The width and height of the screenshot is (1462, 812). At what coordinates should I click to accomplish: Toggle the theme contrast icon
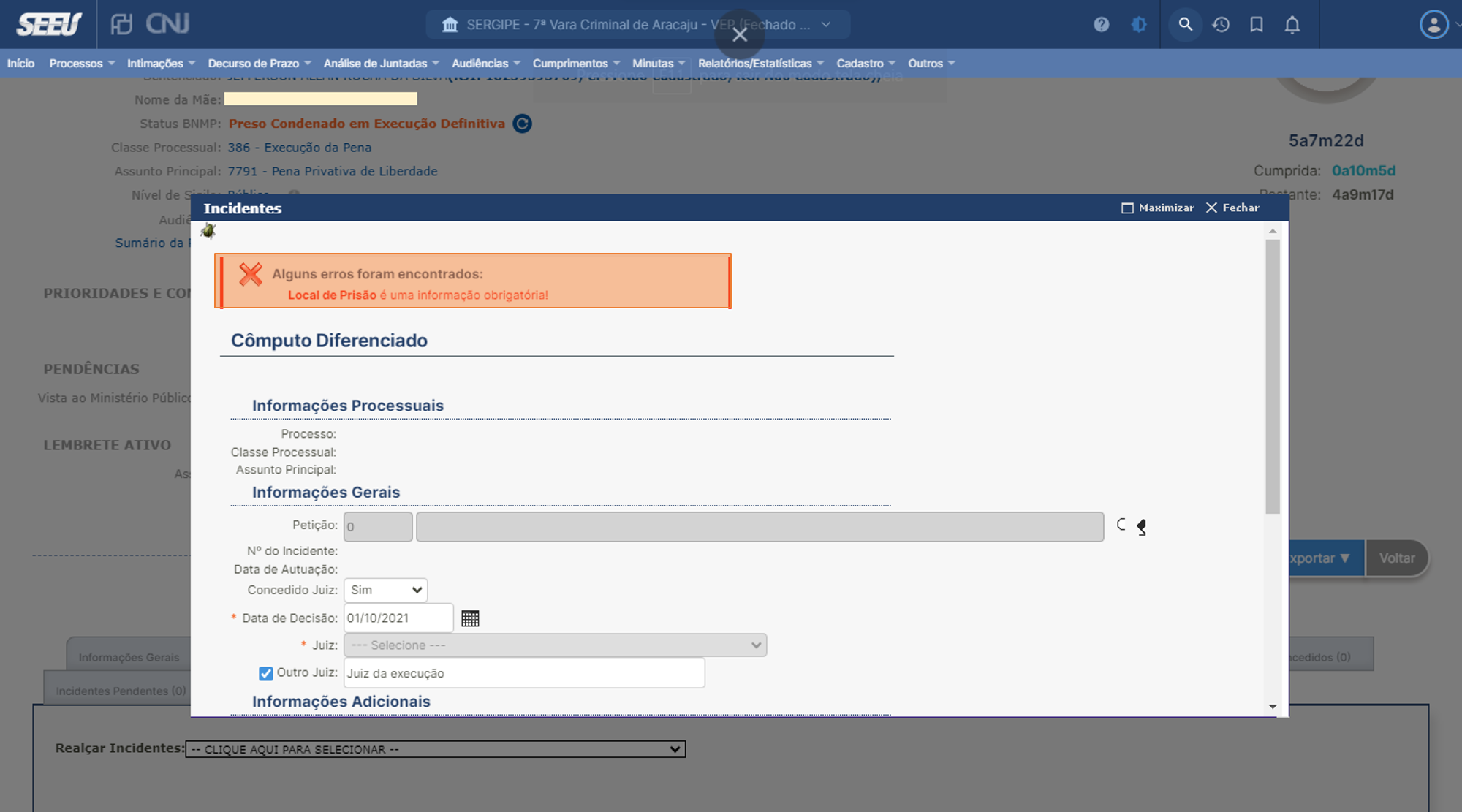click(x=1139, y=25)
